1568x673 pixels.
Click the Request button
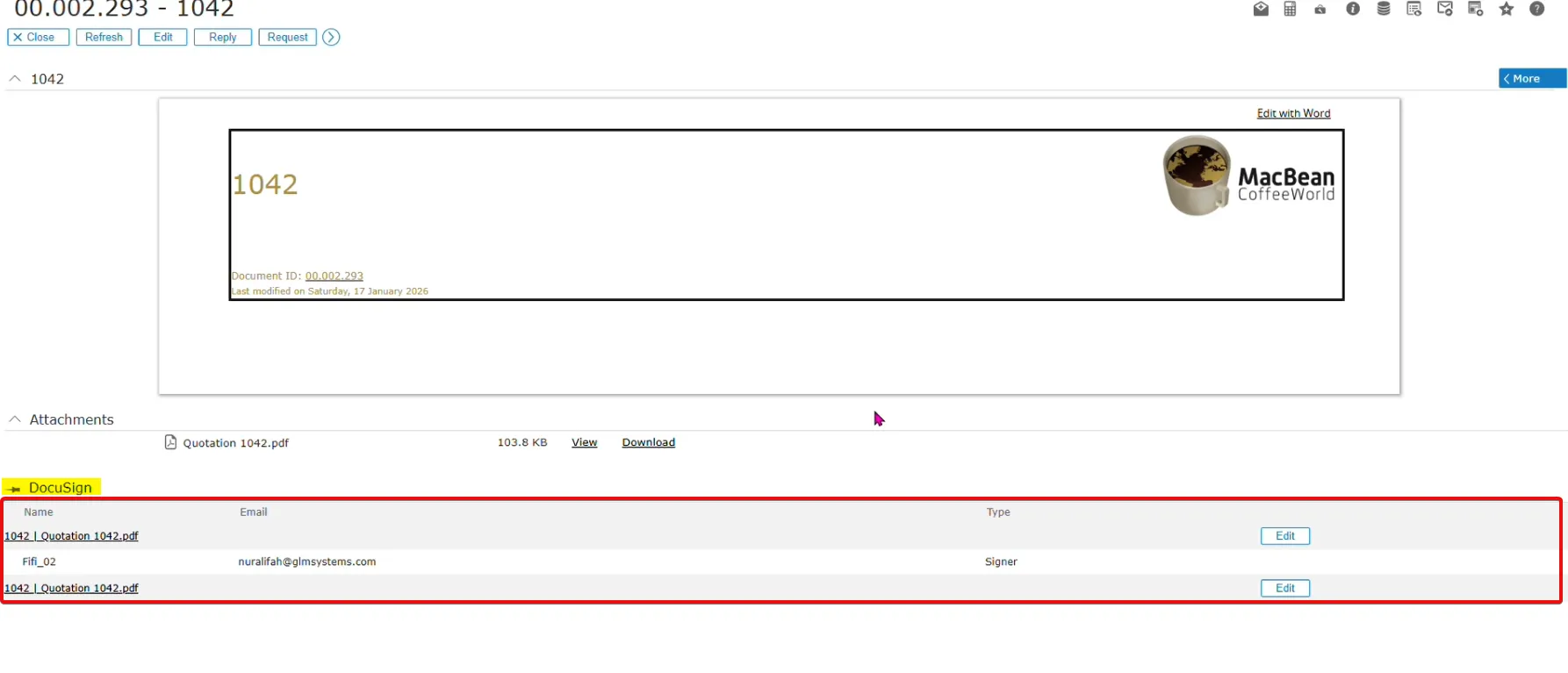tap(287, 37)
